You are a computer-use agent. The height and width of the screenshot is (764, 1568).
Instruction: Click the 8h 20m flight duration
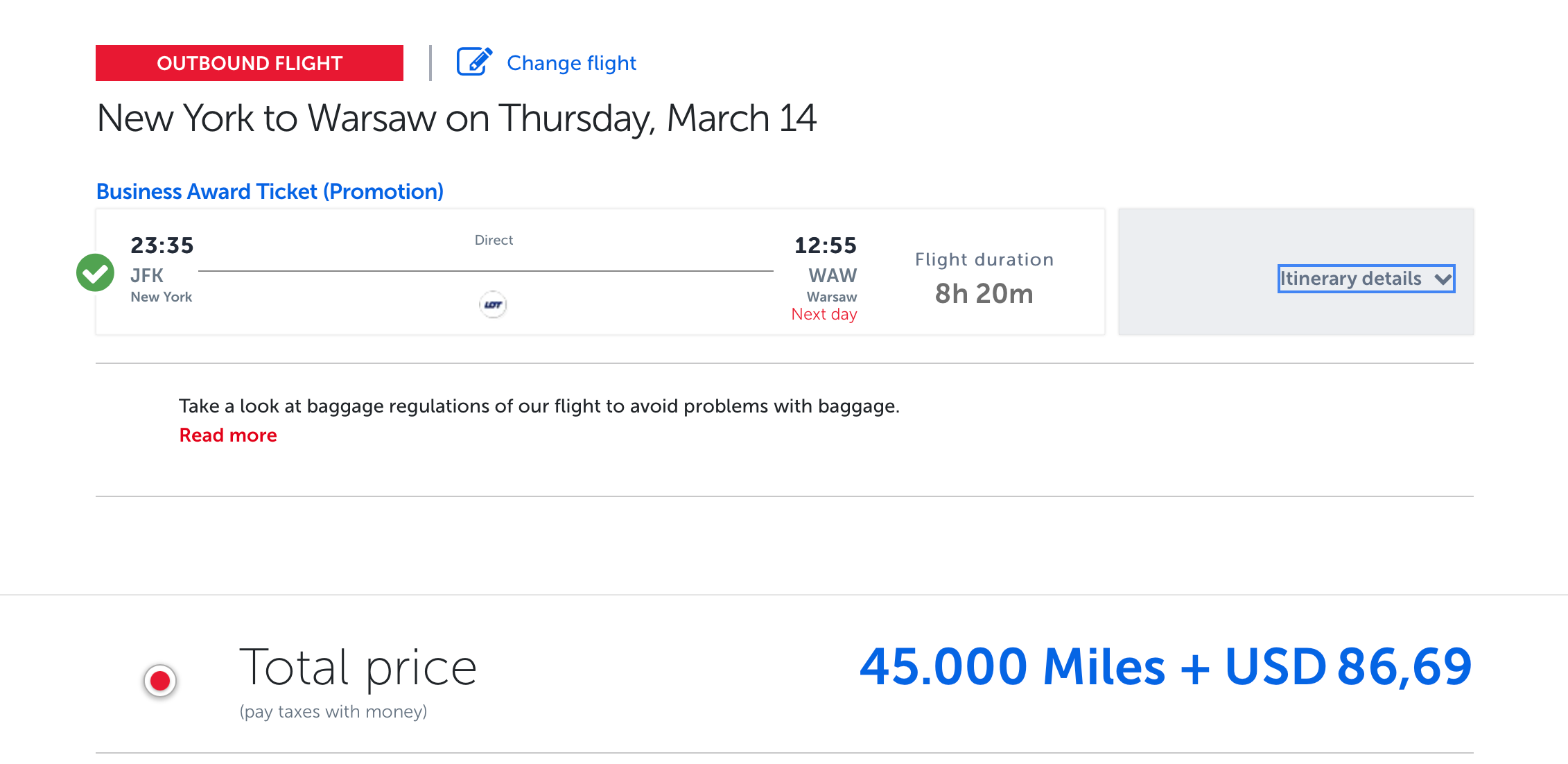[x=984, y=294]
